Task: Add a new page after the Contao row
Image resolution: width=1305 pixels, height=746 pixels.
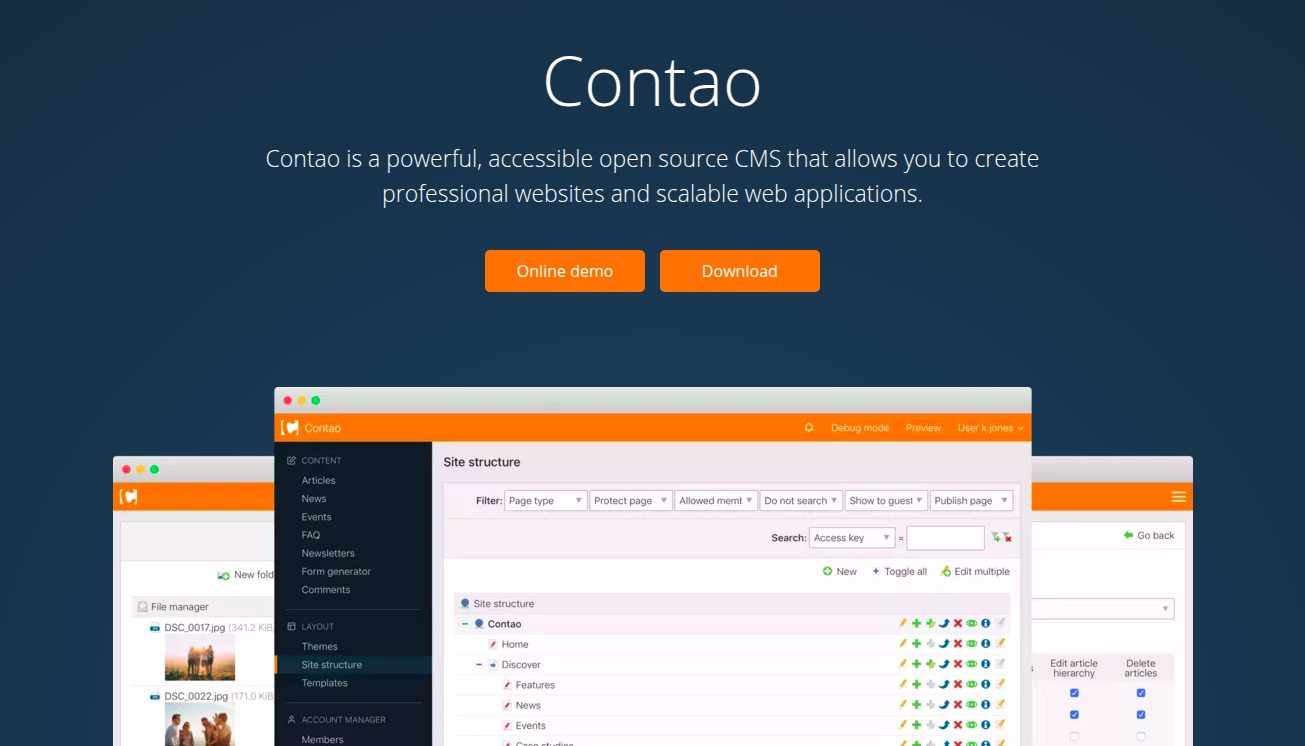Action: [916, 624]
